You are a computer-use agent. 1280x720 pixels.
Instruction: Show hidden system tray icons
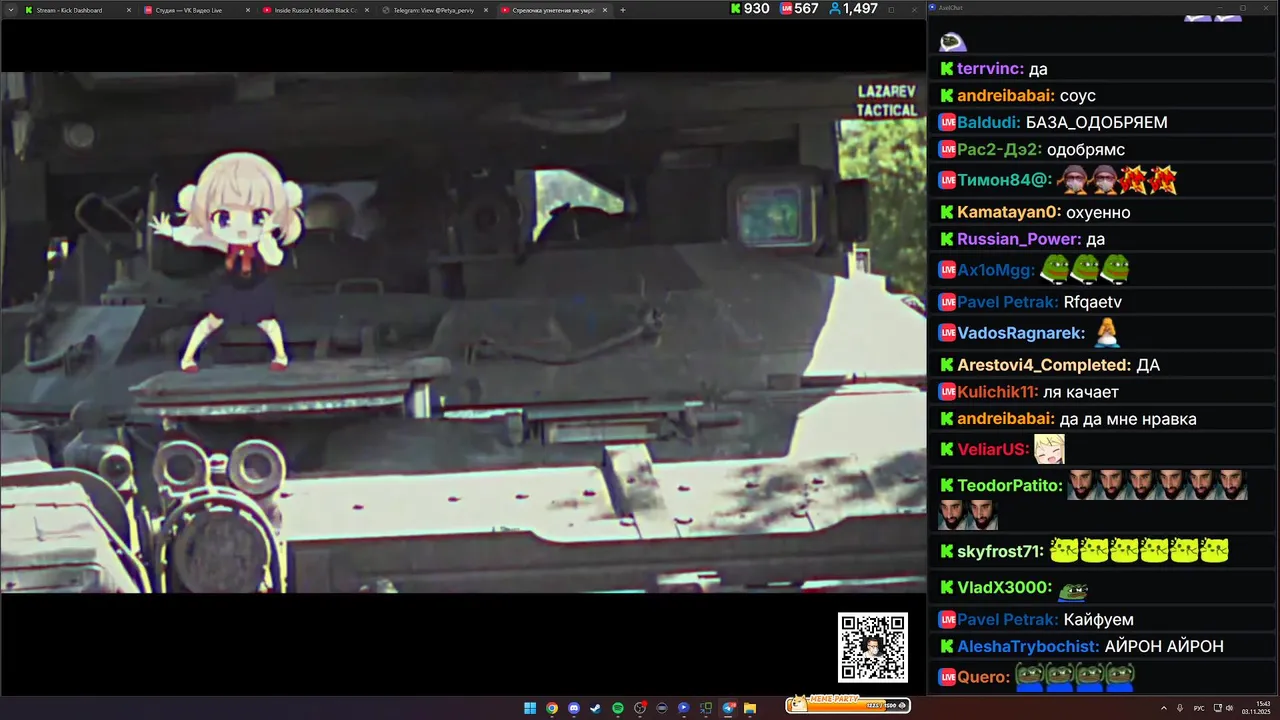tap(1164, 708)
